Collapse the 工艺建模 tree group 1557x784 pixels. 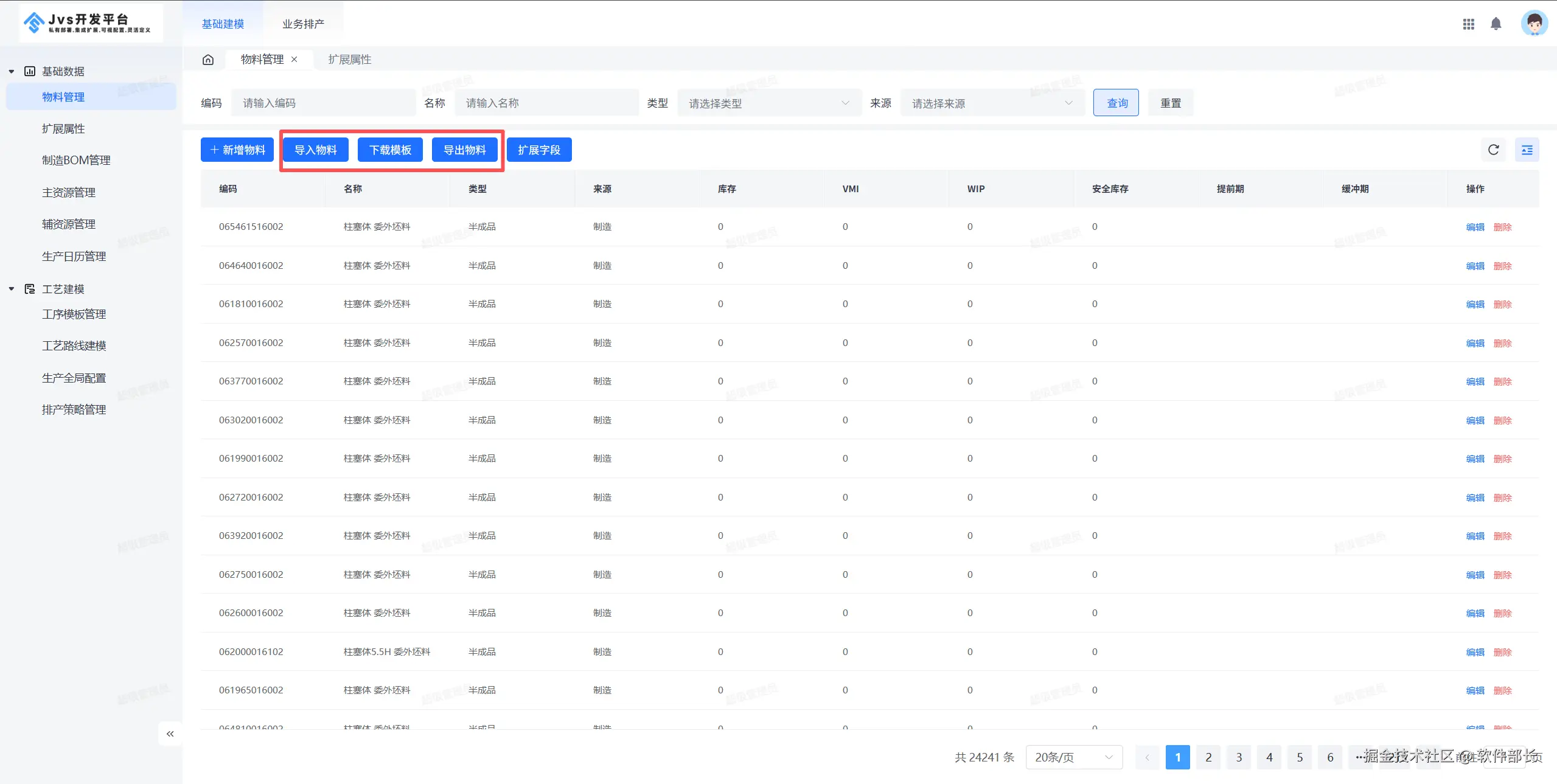pos(12,289)
